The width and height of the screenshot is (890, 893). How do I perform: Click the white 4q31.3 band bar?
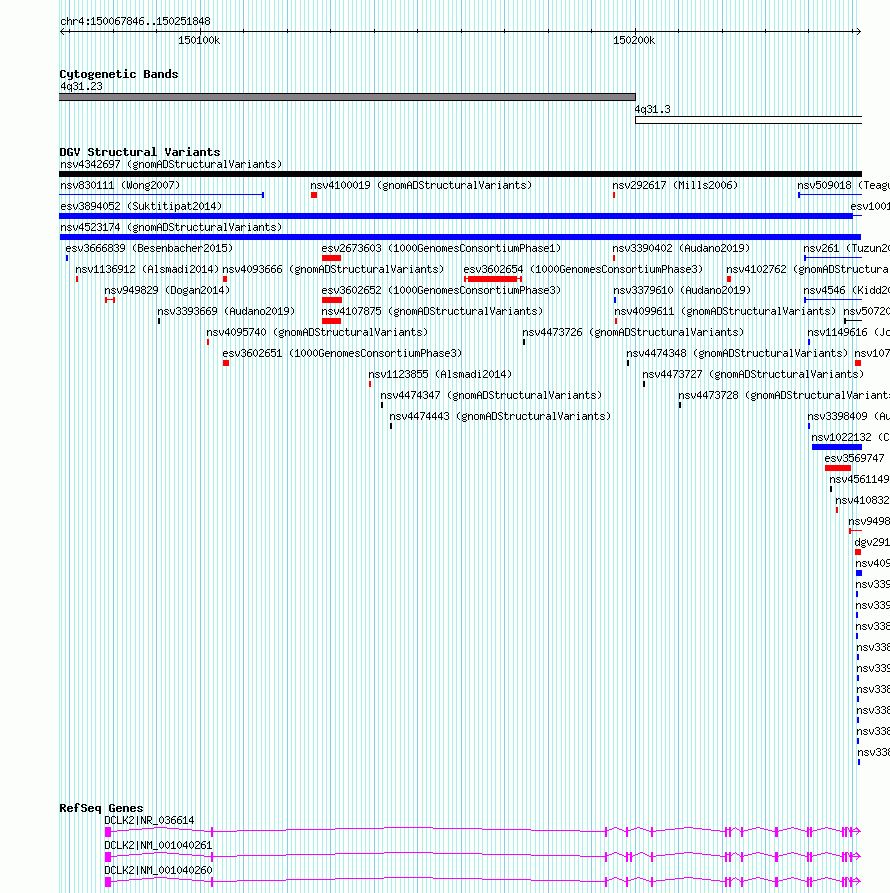click(x=749, y=120)
